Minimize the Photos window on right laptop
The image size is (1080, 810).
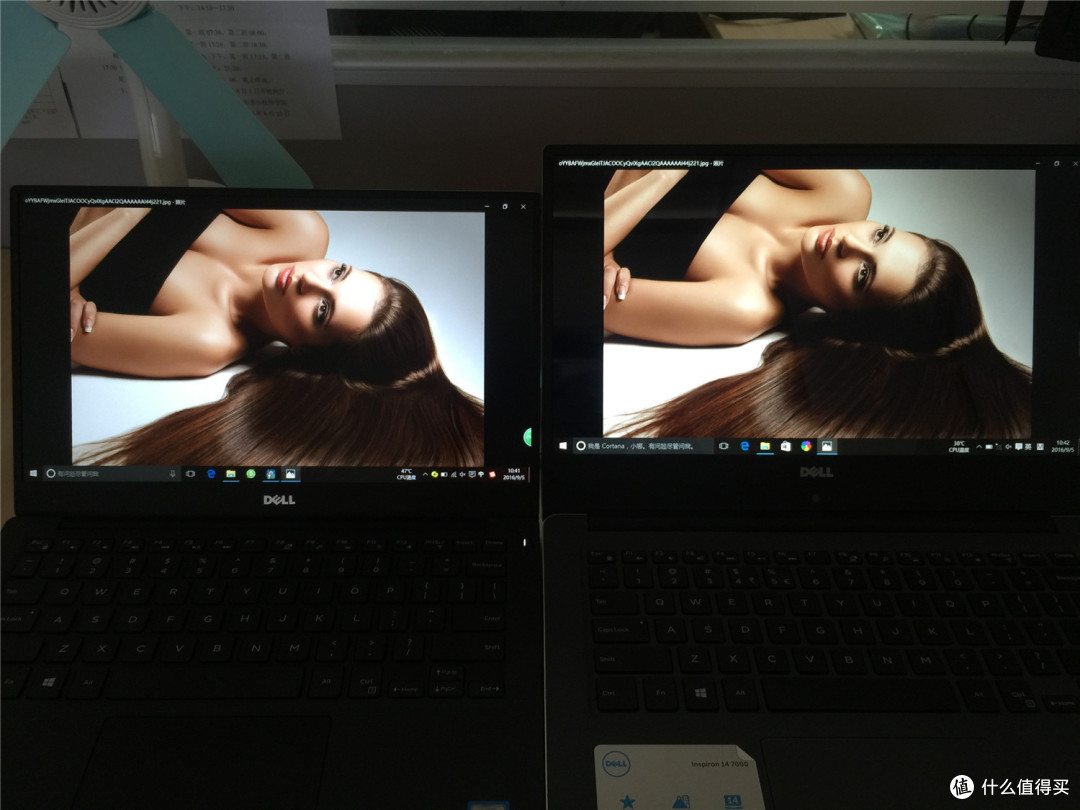[x=1037, y=163]
